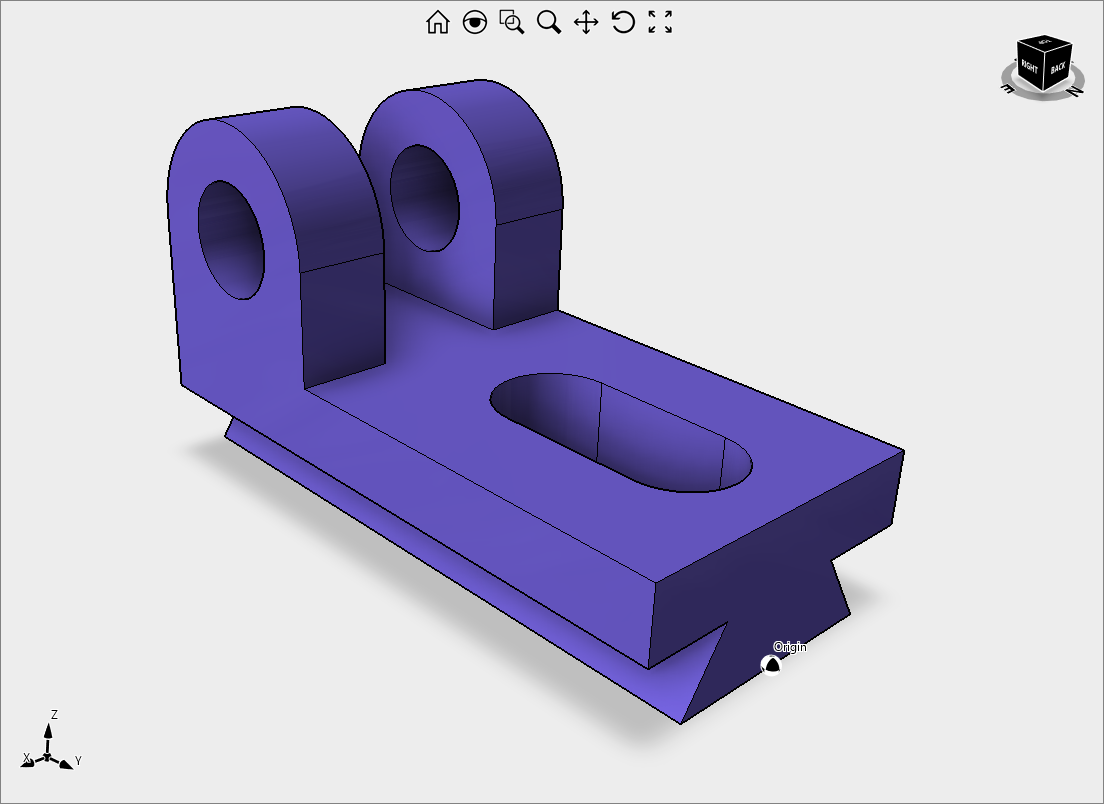Click the Y axis of the coordinate triad
Screen dimensions: 1104x804
point(65,763)
